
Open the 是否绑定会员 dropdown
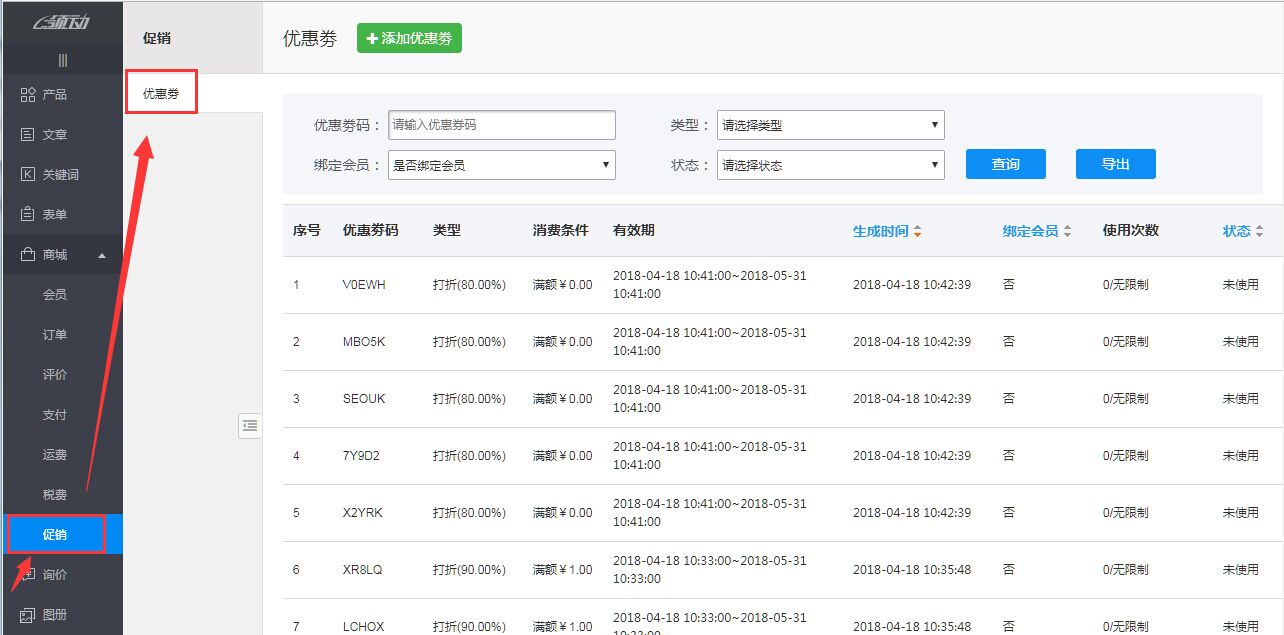click(501, 164)
